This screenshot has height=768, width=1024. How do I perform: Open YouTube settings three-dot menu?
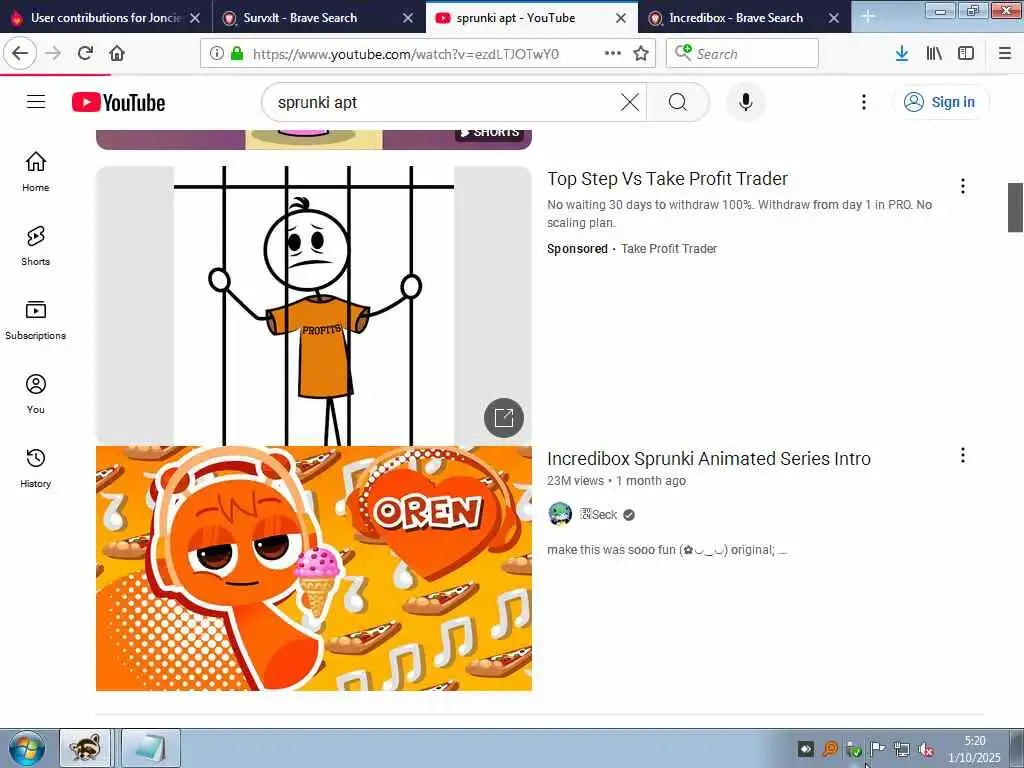(864, 102)
